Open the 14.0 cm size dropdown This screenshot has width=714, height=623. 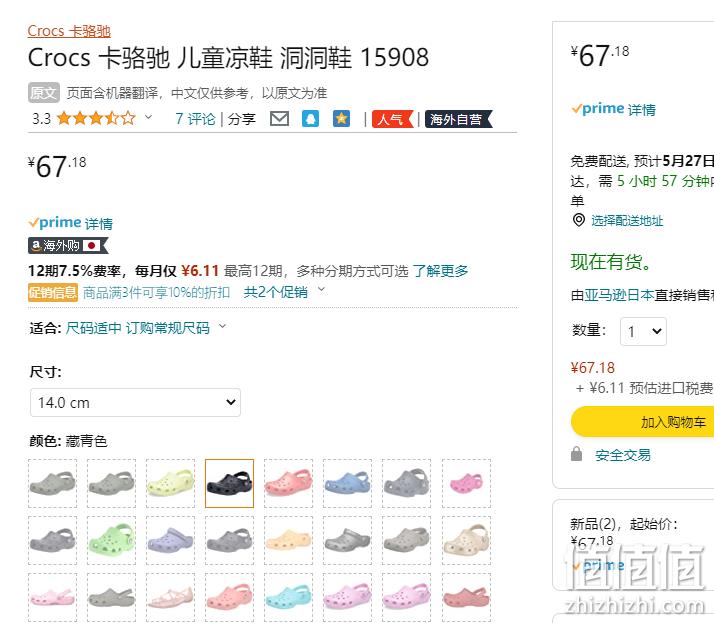coord(135,403)
